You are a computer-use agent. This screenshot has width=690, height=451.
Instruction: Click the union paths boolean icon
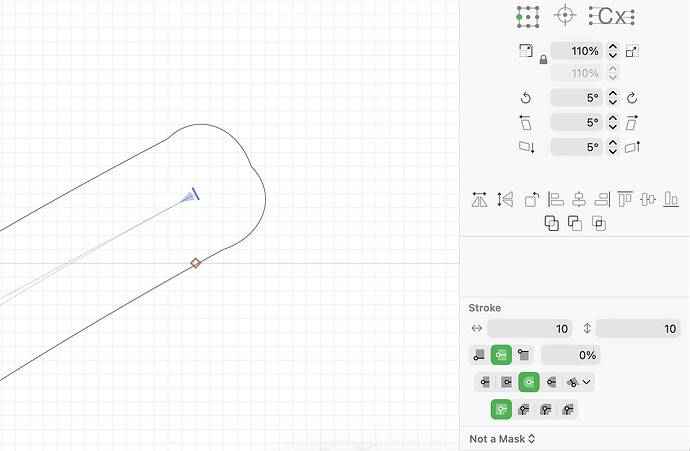point(551,223)
